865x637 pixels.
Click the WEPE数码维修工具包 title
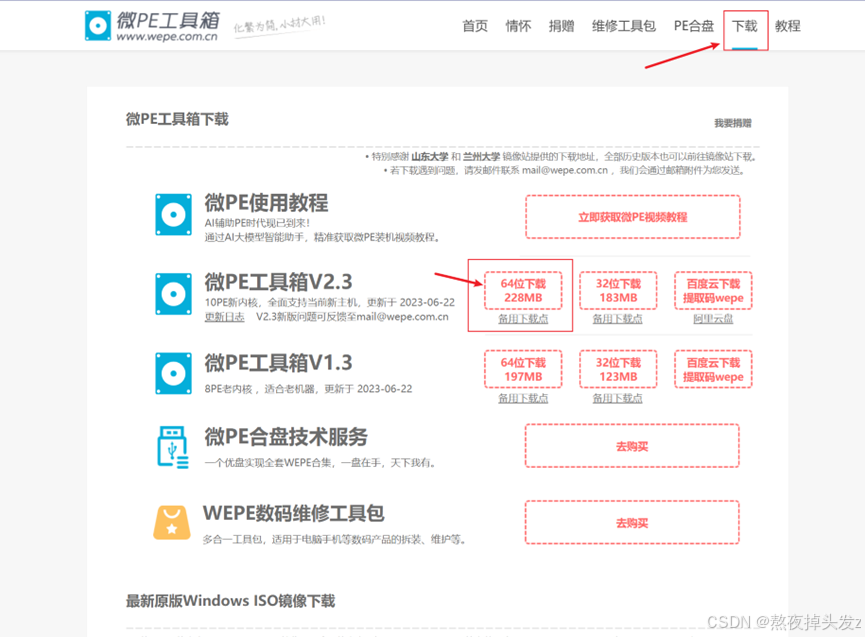tap(293, 513)
